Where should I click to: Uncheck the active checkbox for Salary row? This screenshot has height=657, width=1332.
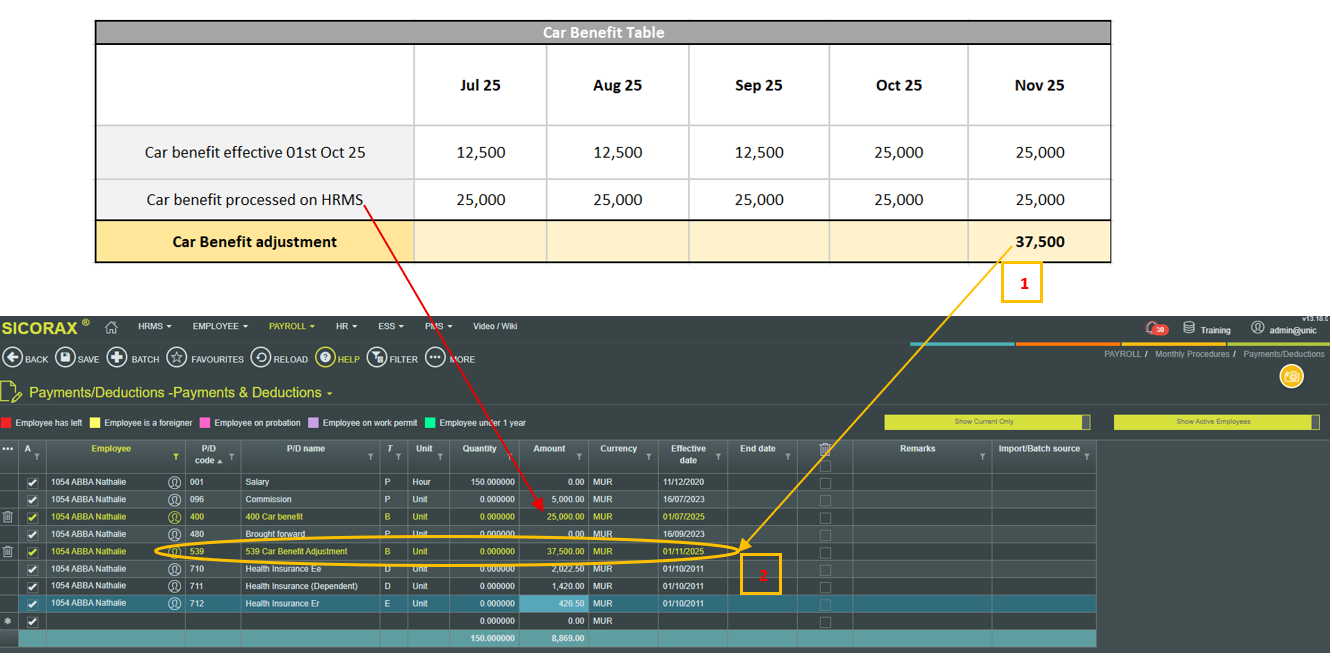point(32,482)
